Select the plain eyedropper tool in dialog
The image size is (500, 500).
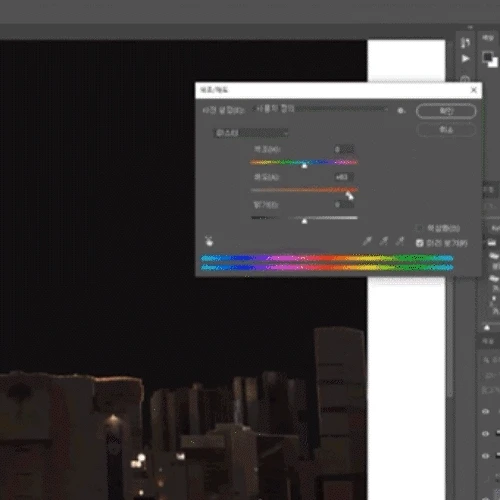coord(367,241)
